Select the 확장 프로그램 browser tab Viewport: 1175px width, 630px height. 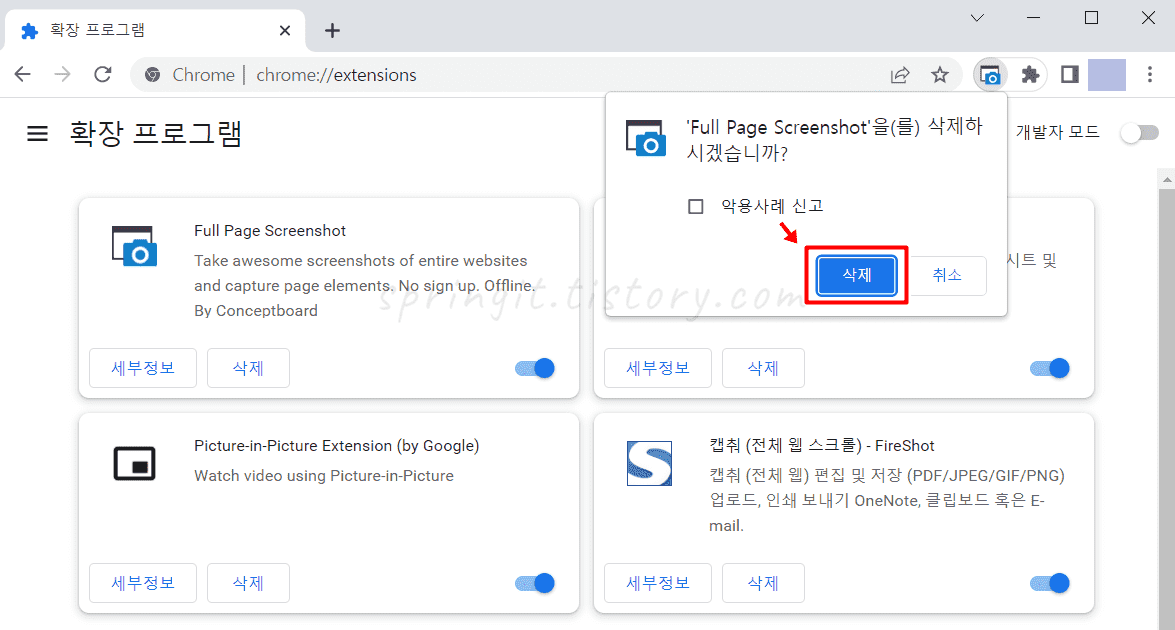[155, 31]
